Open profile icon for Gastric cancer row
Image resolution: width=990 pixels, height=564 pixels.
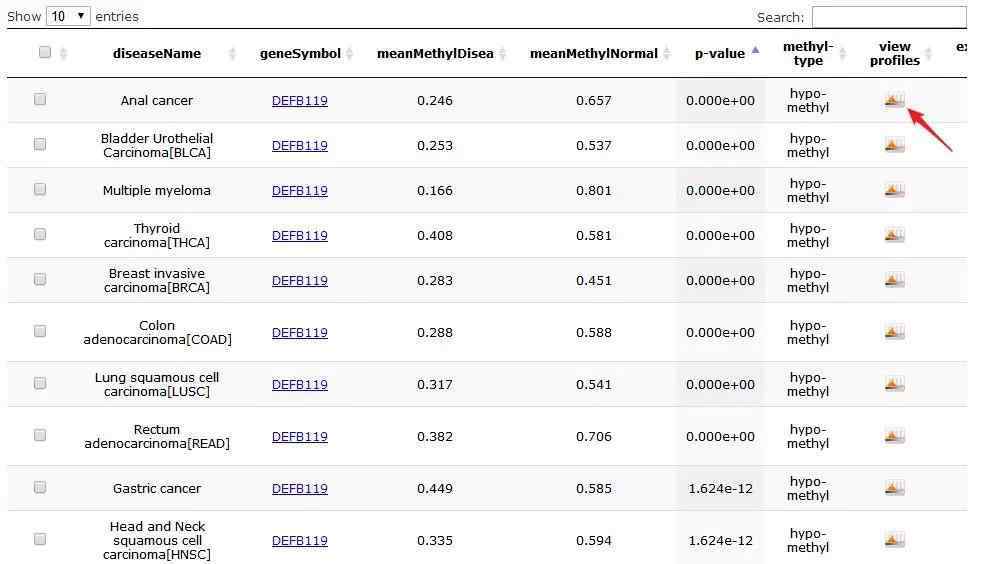[x=894, y=488]
